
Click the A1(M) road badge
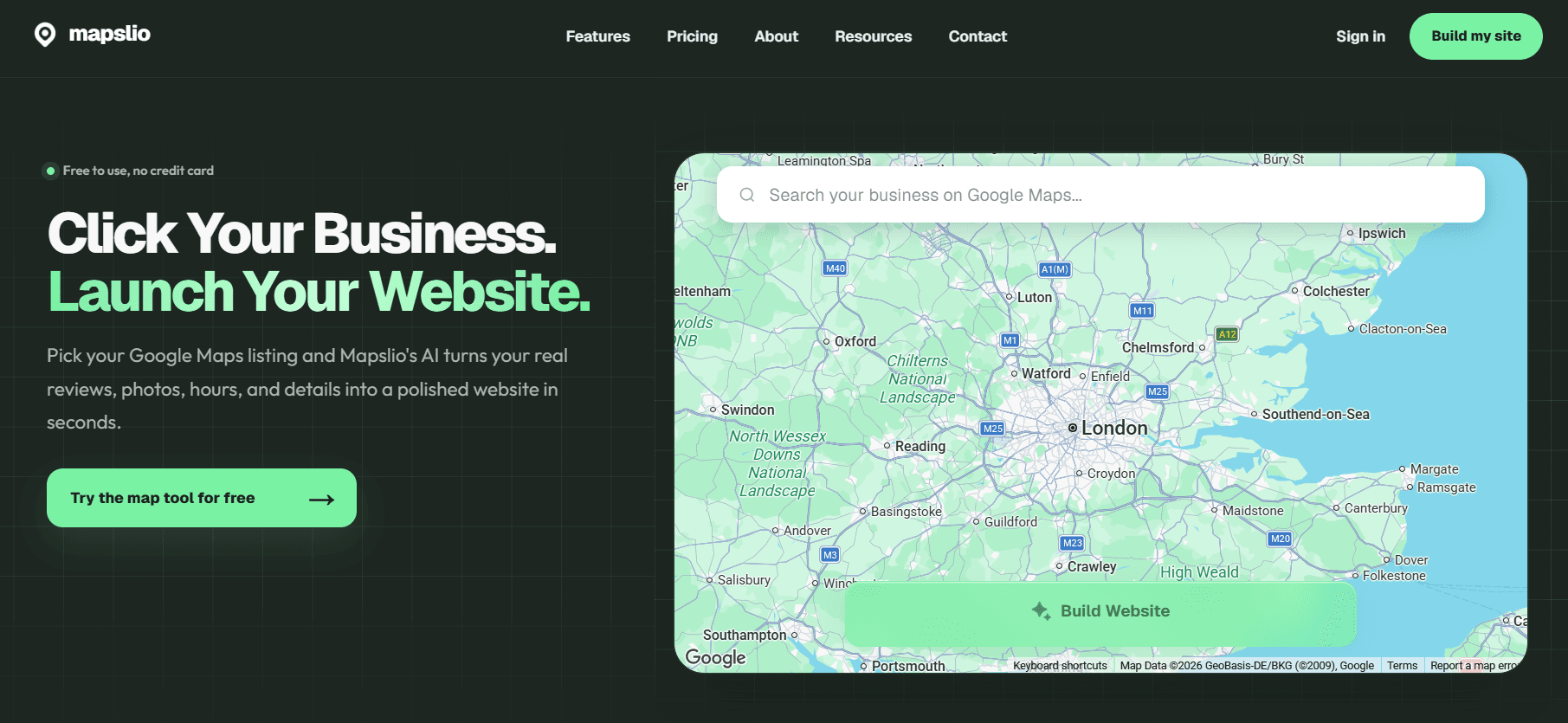(x=1055, y=269)
